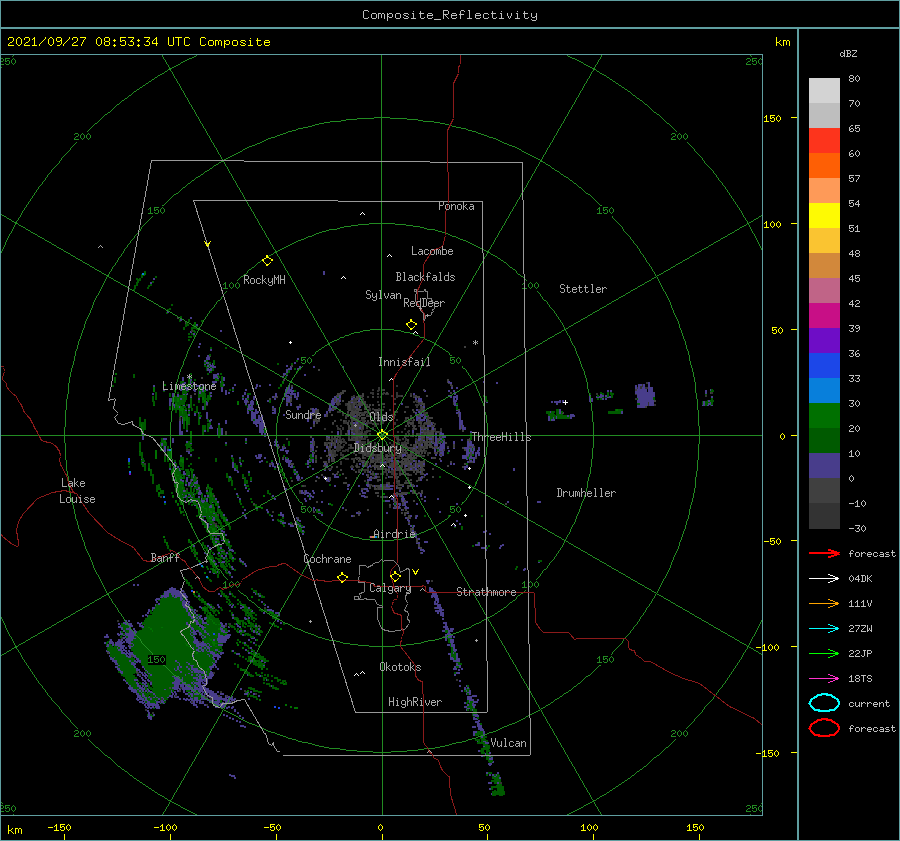This screenshot has height=841, width=900.
Task: Click the yellow diamond marker below Red Deer
Action: (x=412, y=325)
